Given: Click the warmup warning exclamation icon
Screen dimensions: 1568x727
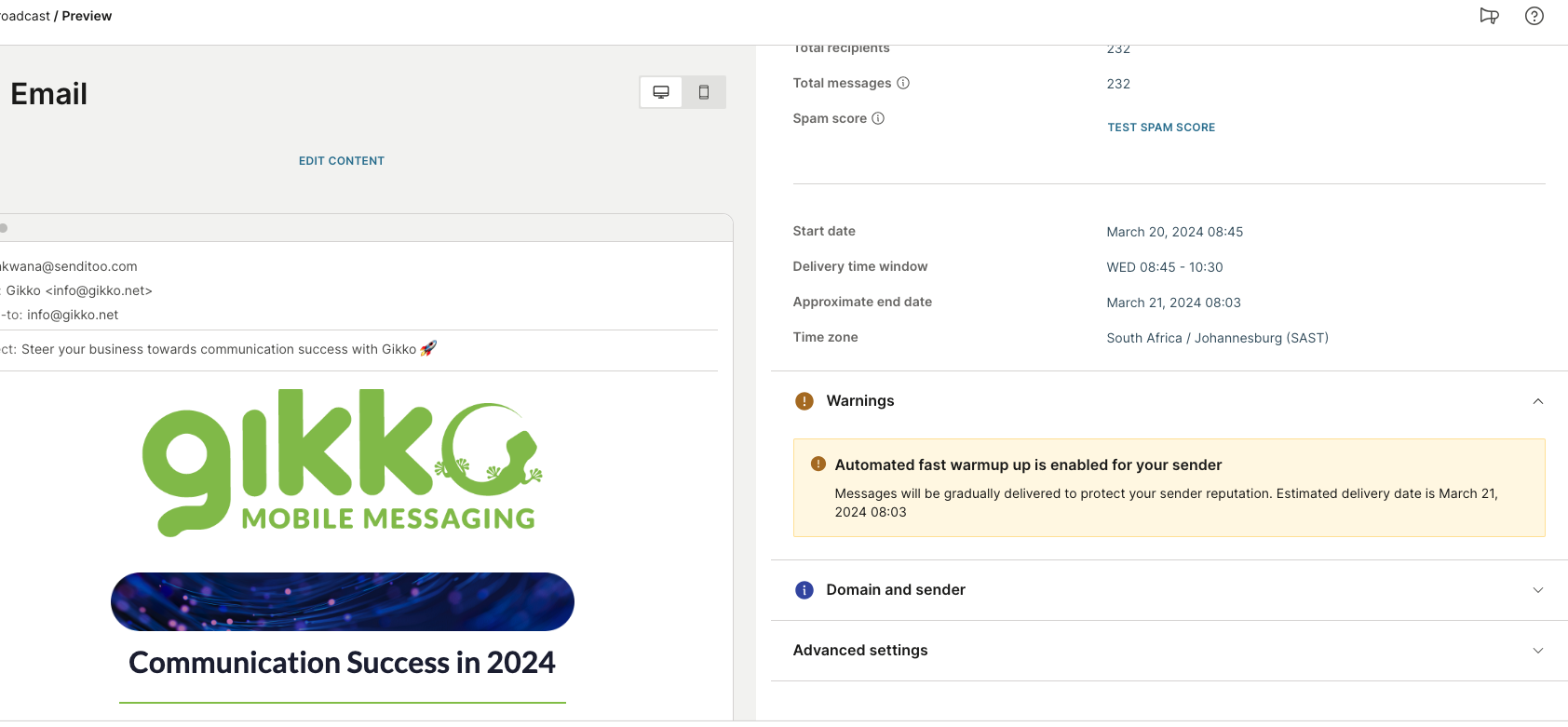Looking at the screenshot, I should click(818, 464).
